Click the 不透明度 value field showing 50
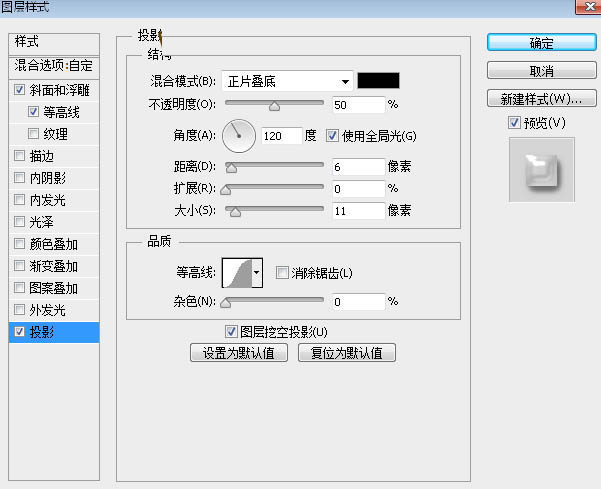This screenshot has width=601, height=489. pos(358,105)
